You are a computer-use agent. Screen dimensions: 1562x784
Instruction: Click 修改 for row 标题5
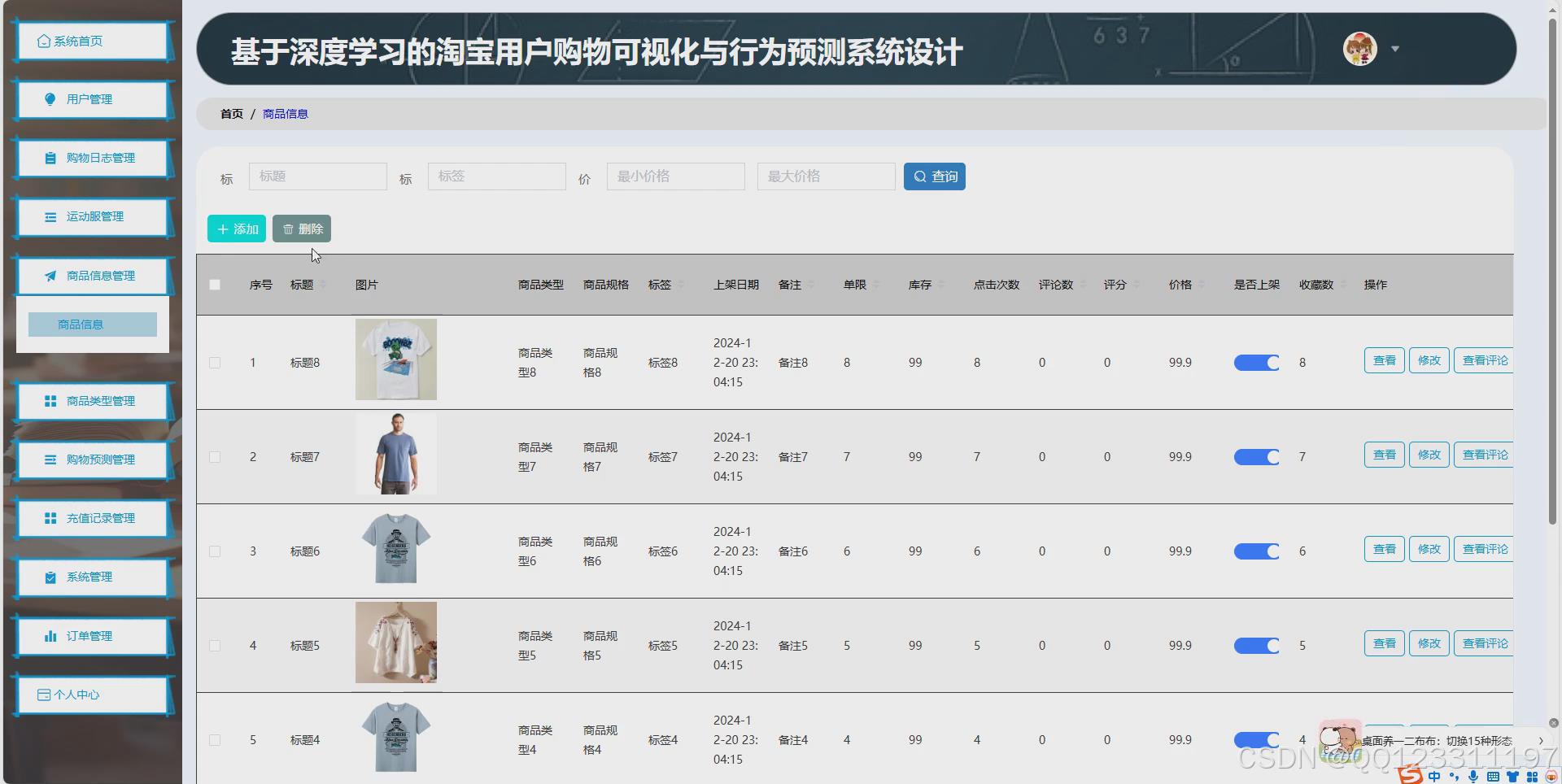tap(1429, 643)
